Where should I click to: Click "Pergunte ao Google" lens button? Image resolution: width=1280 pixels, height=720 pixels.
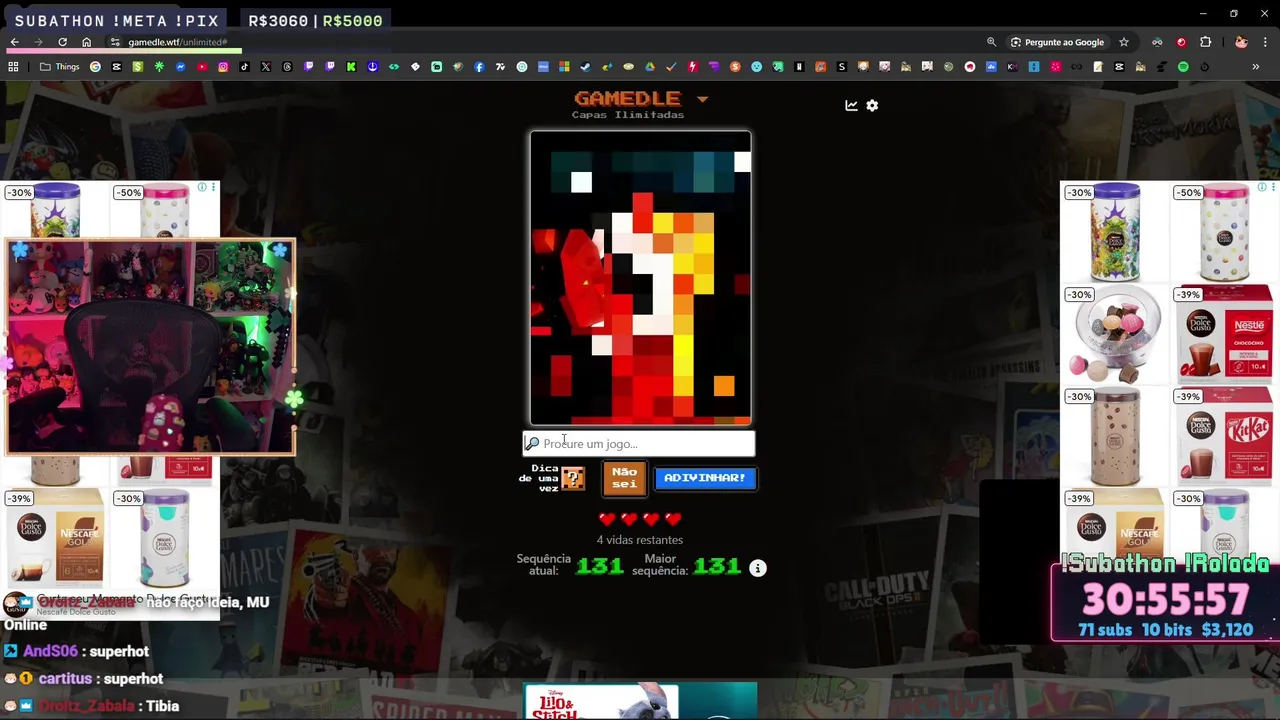[x=1057, y=42]
